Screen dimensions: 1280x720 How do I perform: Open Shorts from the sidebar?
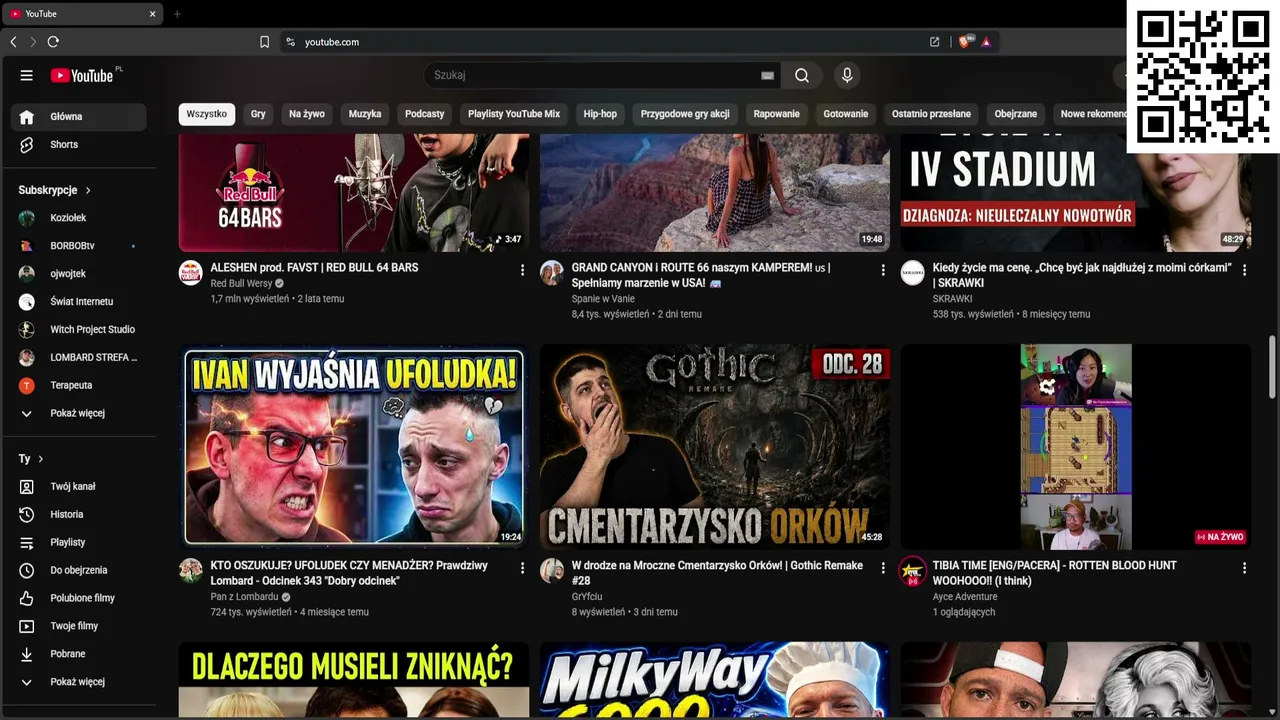(x=79, y=145)
